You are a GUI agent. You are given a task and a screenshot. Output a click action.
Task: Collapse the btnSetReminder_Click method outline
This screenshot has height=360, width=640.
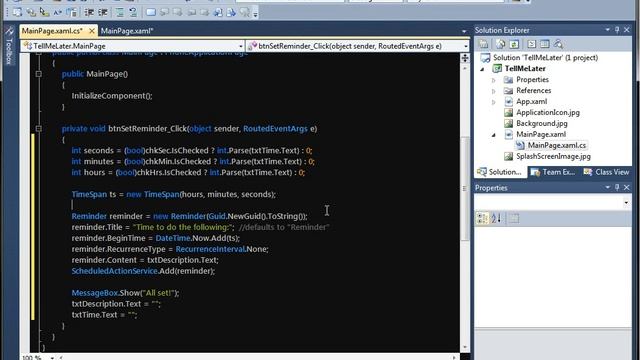coord(39,129)
